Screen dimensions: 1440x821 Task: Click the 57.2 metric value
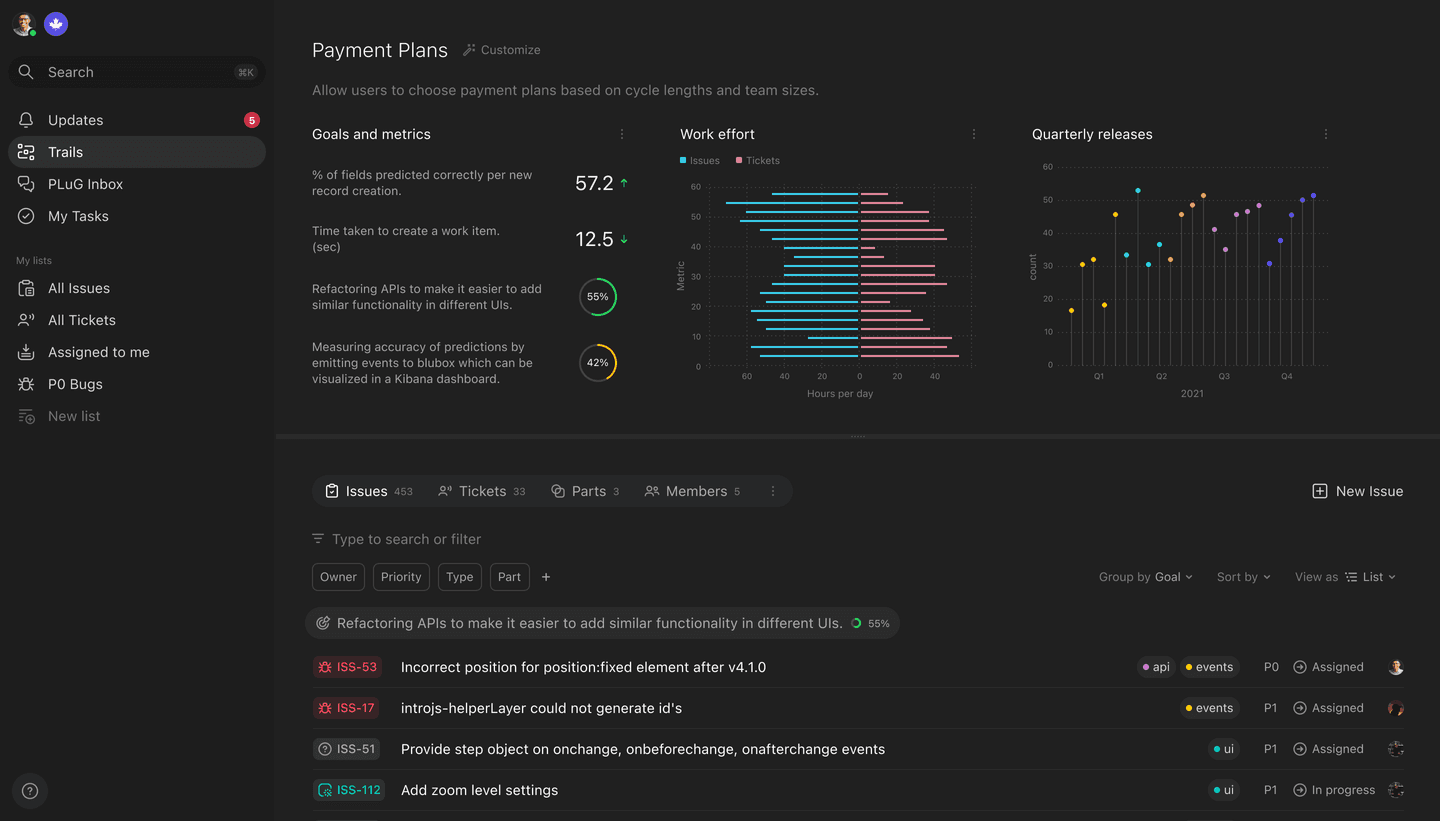pyautogui.click(x=594, y=183)
